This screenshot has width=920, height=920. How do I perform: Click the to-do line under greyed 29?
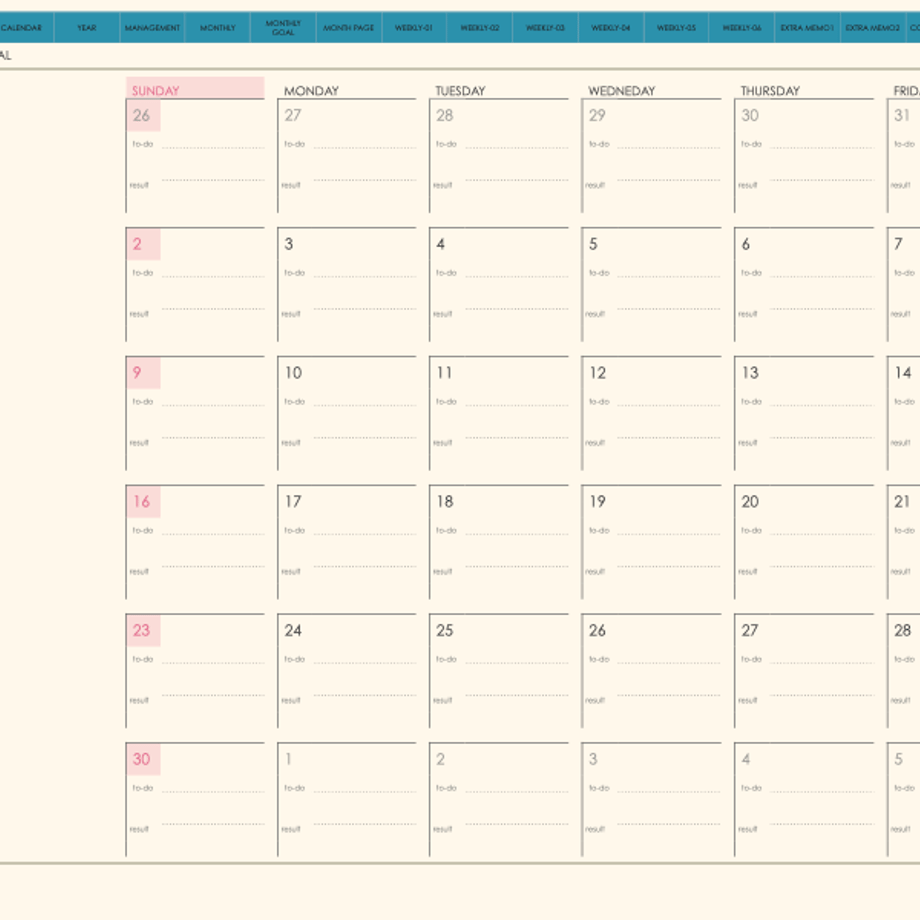669,147
